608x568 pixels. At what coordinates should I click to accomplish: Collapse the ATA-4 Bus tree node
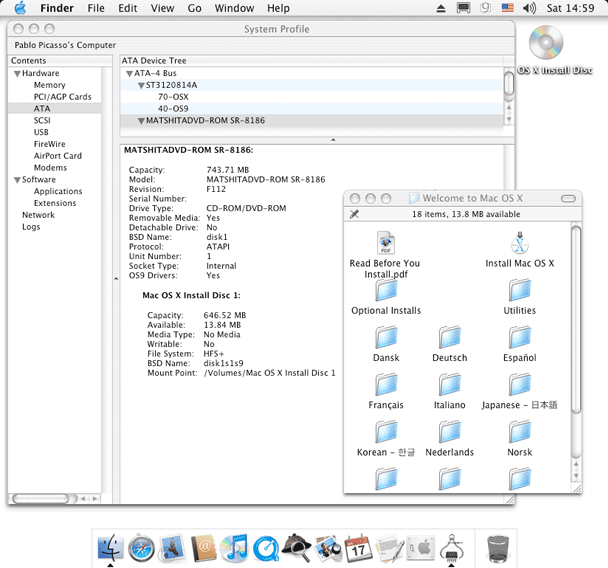click(x=130, y=74)
